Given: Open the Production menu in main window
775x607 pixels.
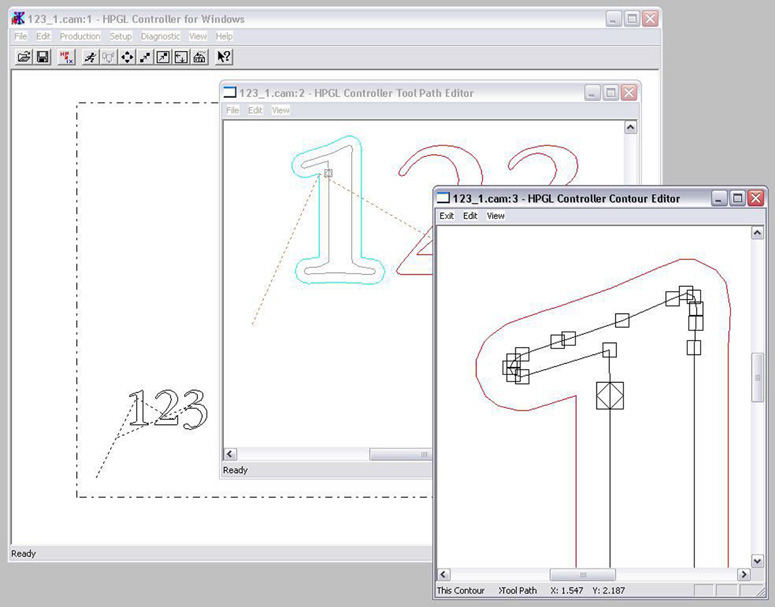Looking at the screenshot, I should pos(80,36).
